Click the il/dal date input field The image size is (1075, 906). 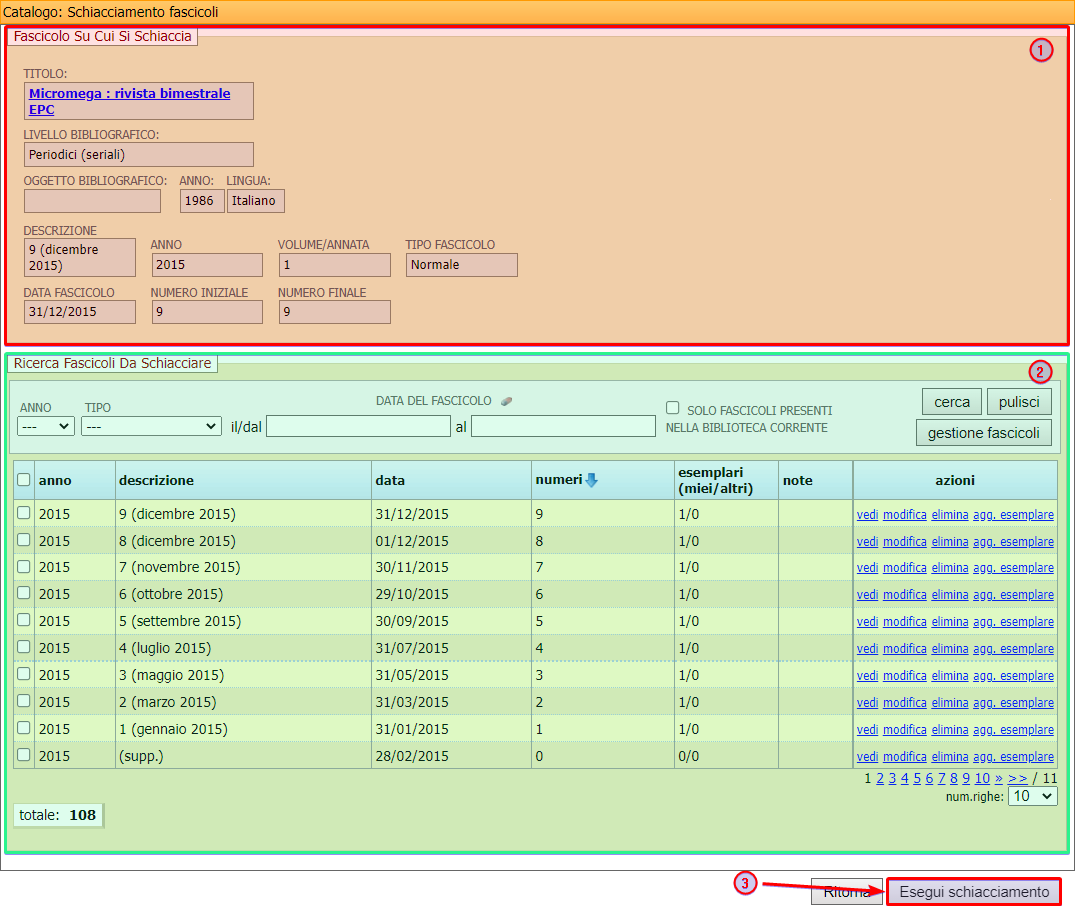point(358,427)
